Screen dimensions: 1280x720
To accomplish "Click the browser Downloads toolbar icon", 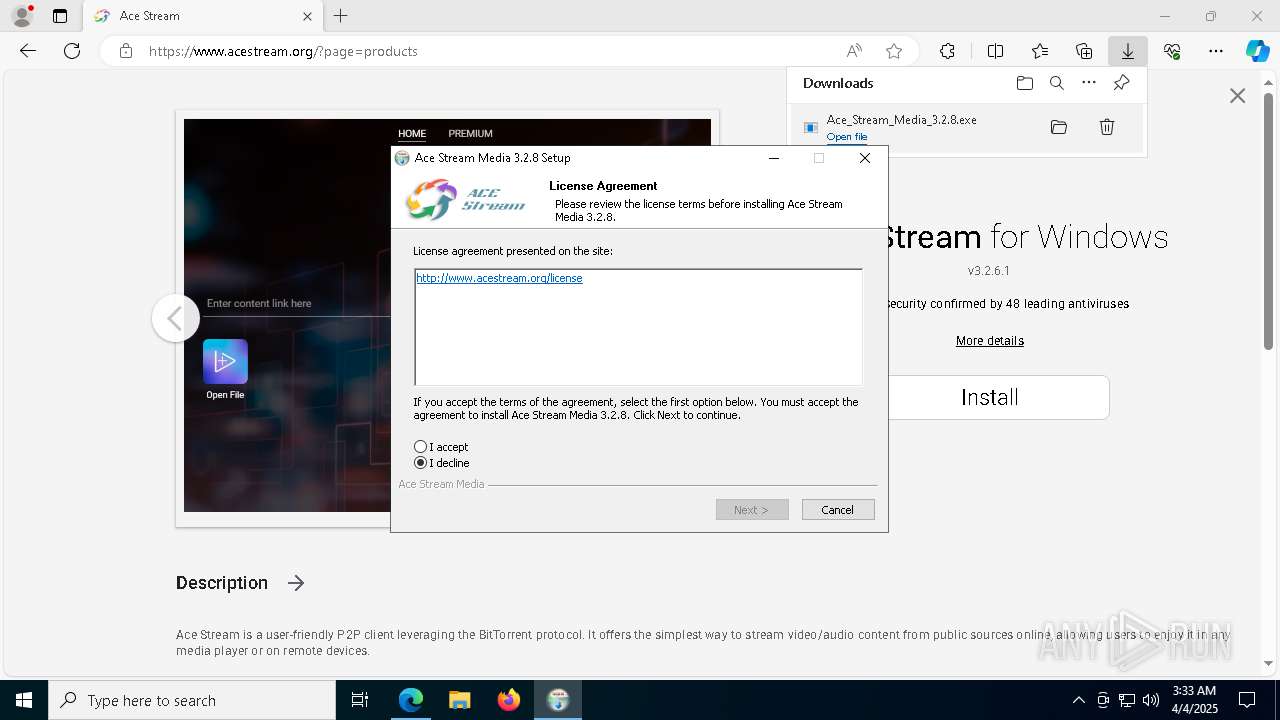I will (x=1128, y=51).
